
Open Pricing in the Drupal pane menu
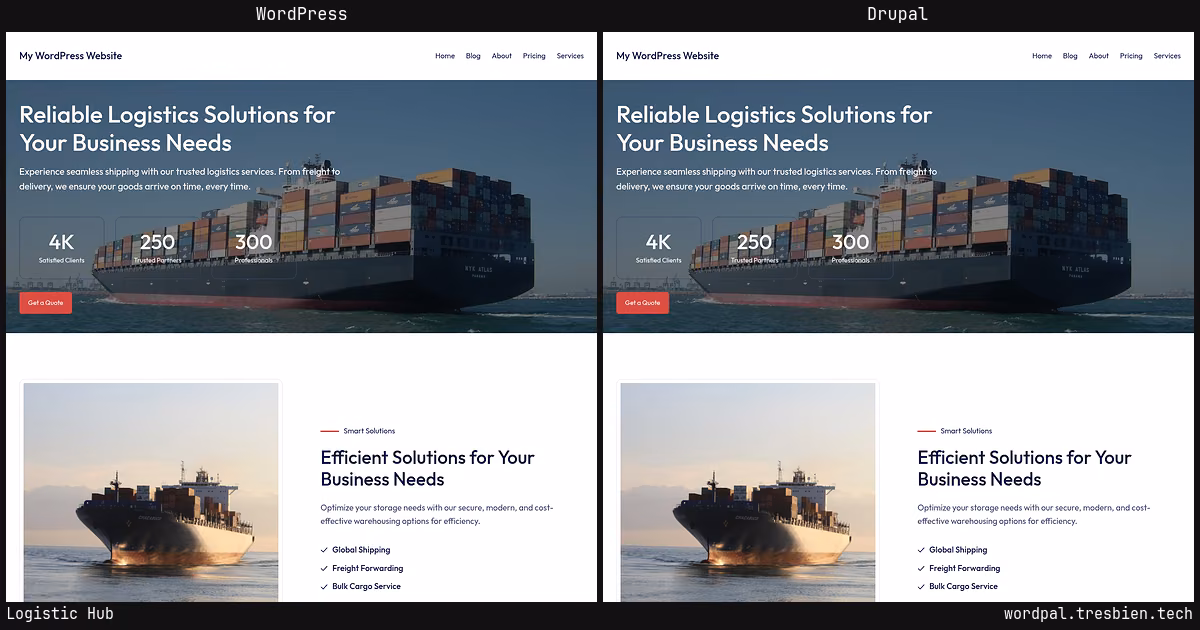point(1131,56)
